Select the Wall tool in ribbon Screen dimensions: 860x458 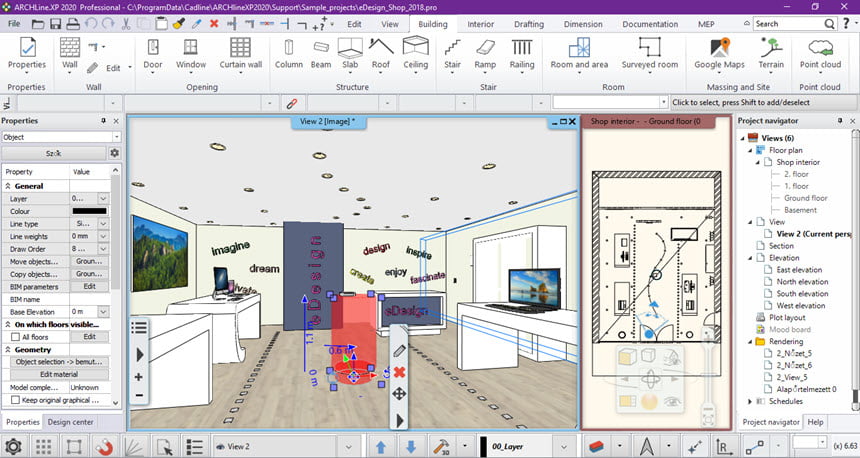[x=70, y=54]
